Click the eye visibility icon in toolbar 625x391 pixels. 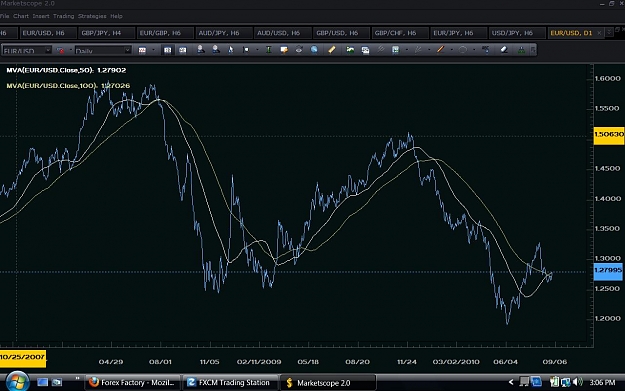click(299, 50)
